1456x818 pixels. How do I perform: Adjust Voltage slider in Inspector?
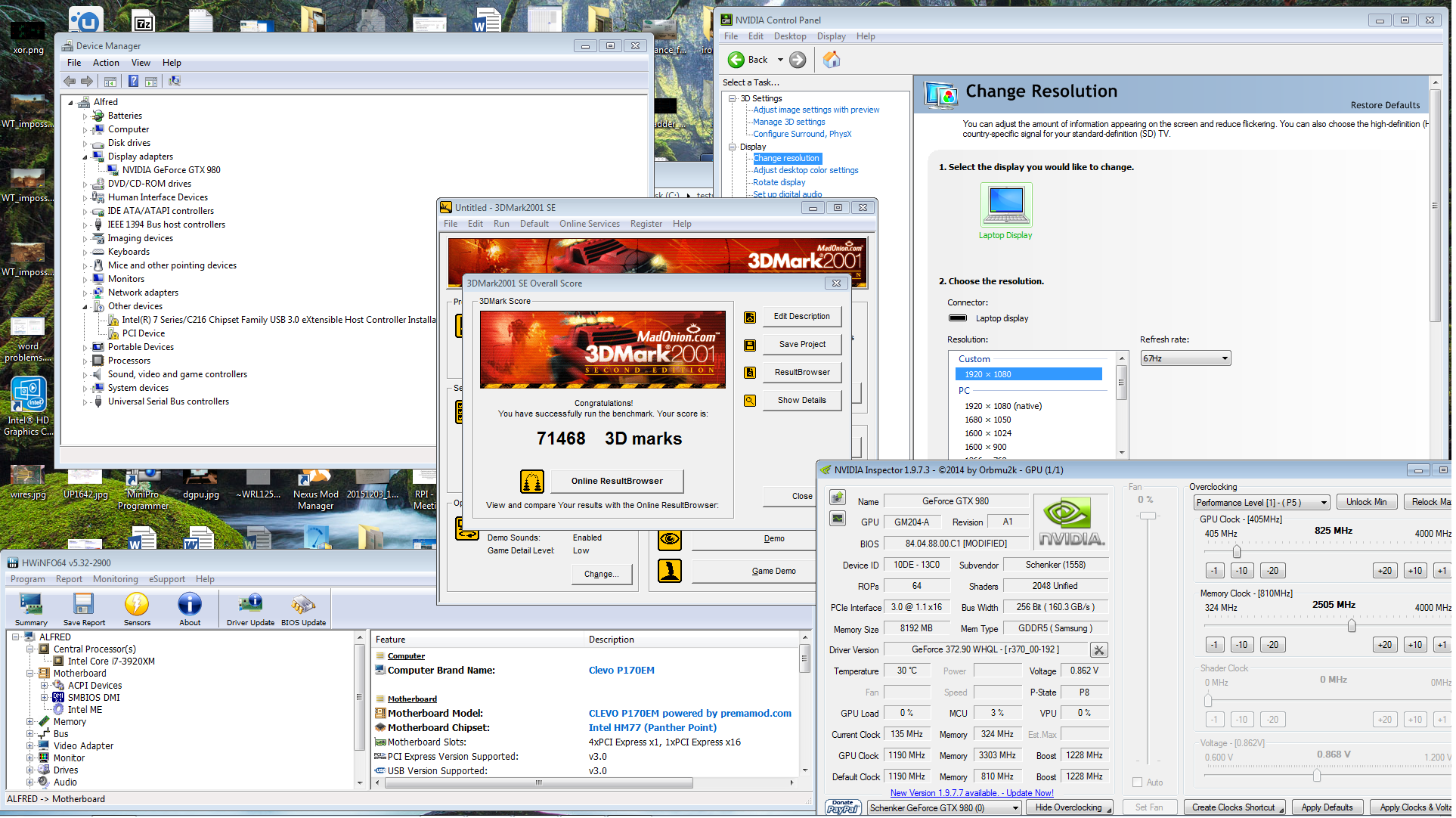point(1318,776)
